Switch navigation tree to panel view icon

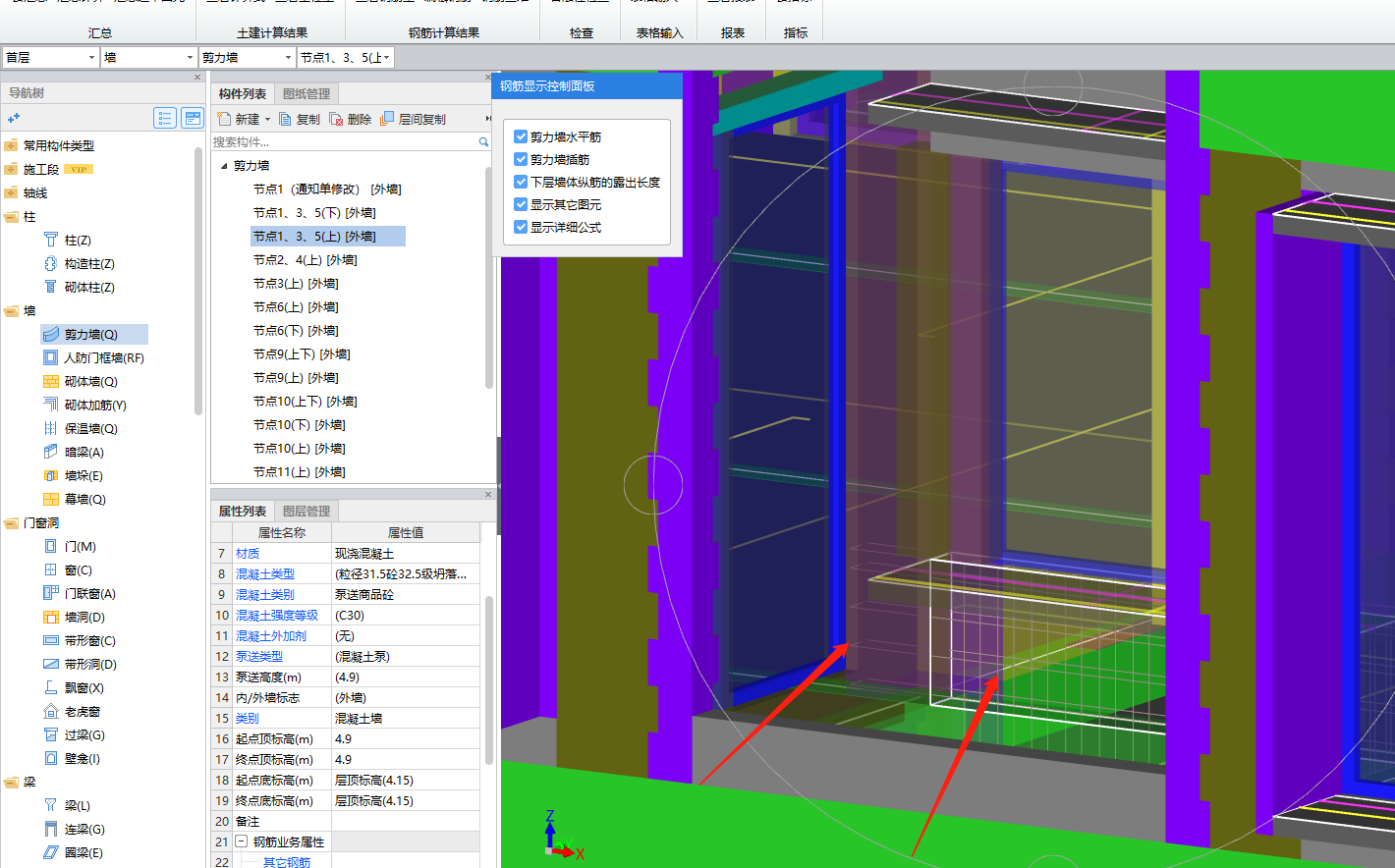(193, 119)
